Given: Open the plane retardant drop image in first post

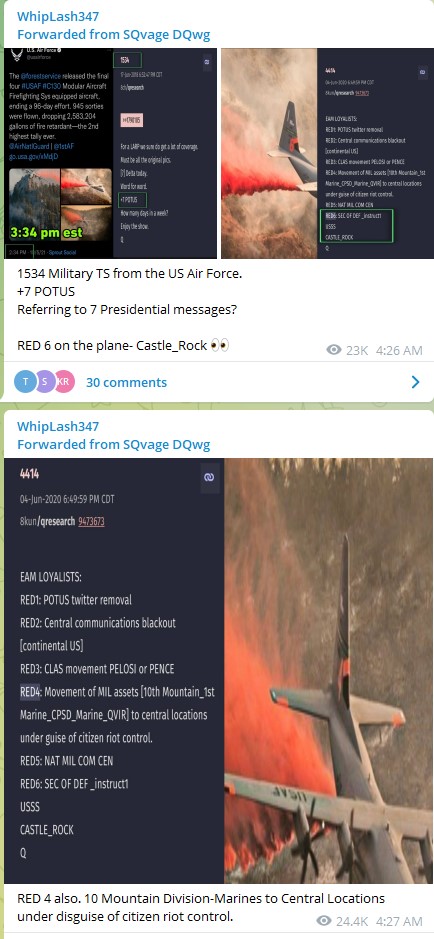Looking at the screenshot, I should 327,153.
